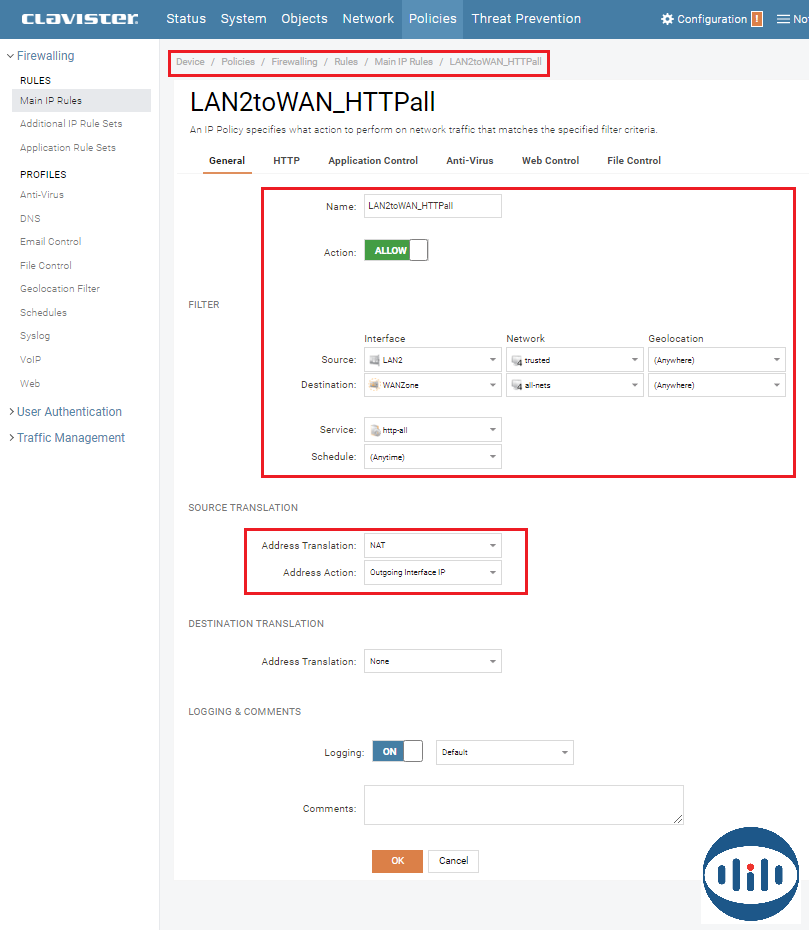Click the Configuration gear icon
Screen dimensions: 809x930
point(667,19)
